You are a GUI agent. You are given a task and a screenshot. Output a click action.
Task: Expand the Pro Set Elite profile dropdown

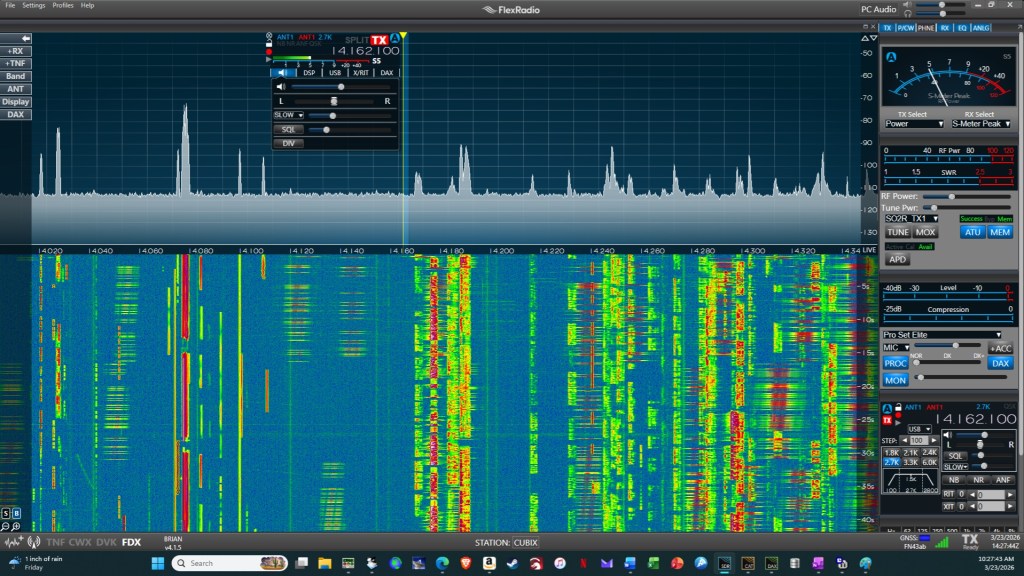coord(942,334)
